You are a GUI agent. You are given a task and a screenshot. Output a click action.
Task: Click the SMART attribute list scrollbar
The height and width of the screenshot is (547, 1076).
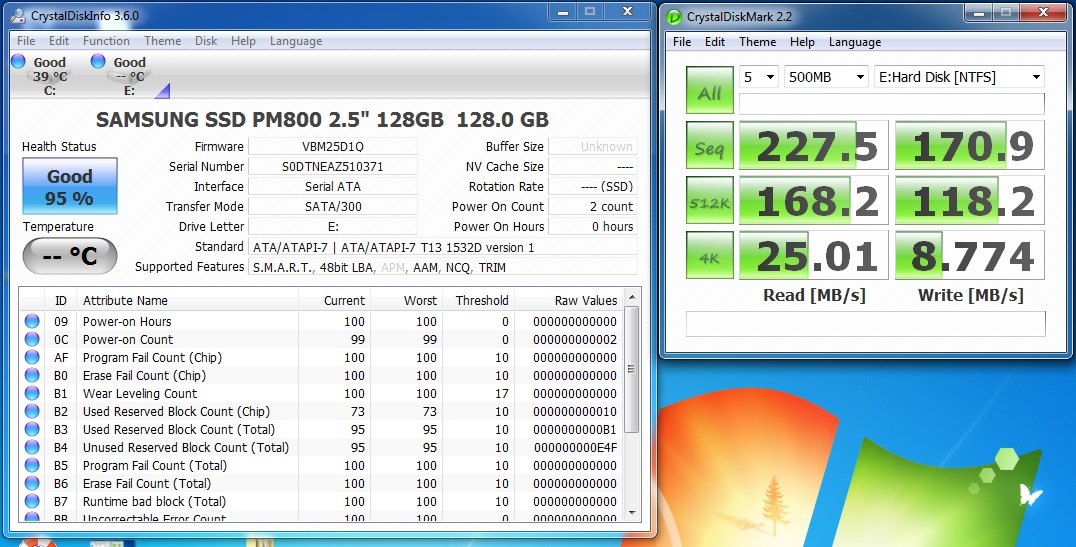(x=631, y=400)
